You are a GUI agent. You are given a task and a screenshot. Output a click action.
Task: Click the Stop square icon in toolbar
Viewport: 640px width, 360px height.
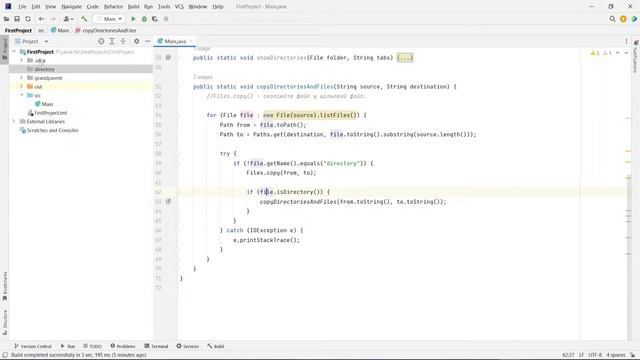click(x=166, y=19)
